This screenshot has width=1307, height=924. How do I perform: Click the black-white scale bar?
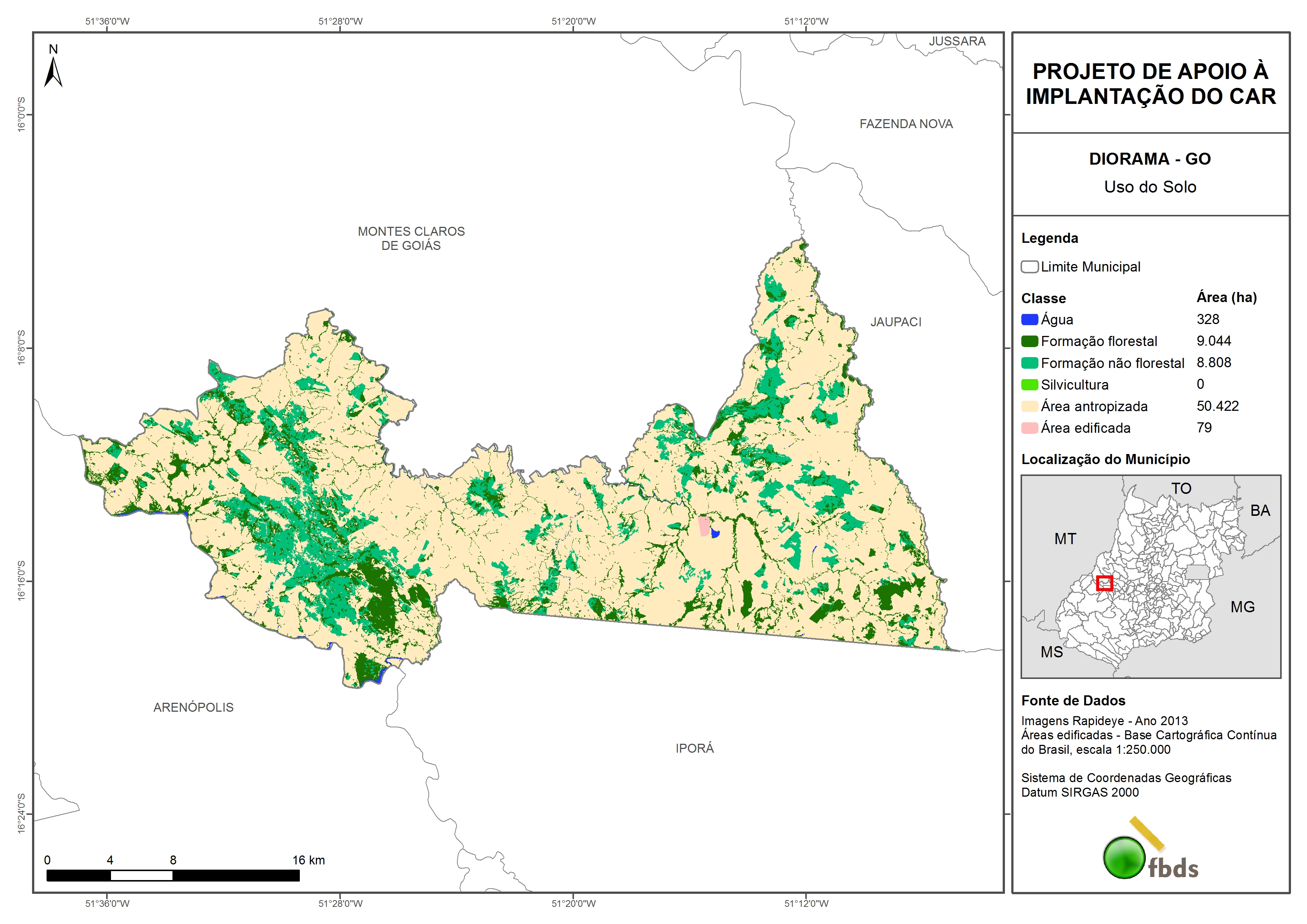[173, 875]
